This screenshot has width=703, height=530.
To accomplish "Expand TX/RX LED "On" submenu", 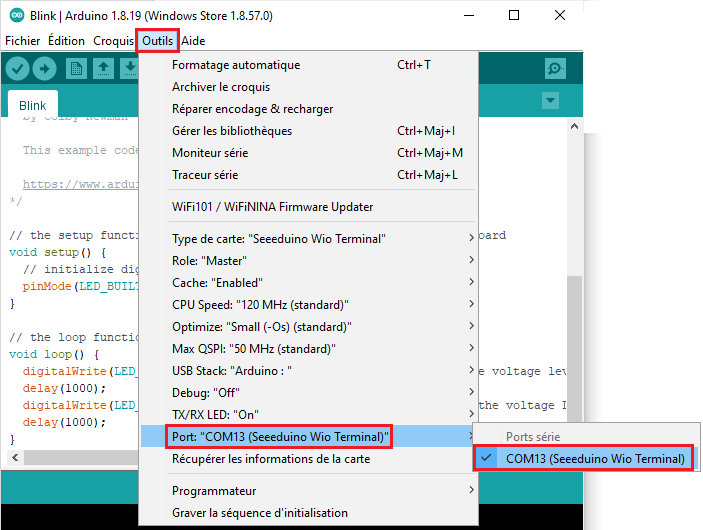I will pyautogui.click(x=308, y=414).
